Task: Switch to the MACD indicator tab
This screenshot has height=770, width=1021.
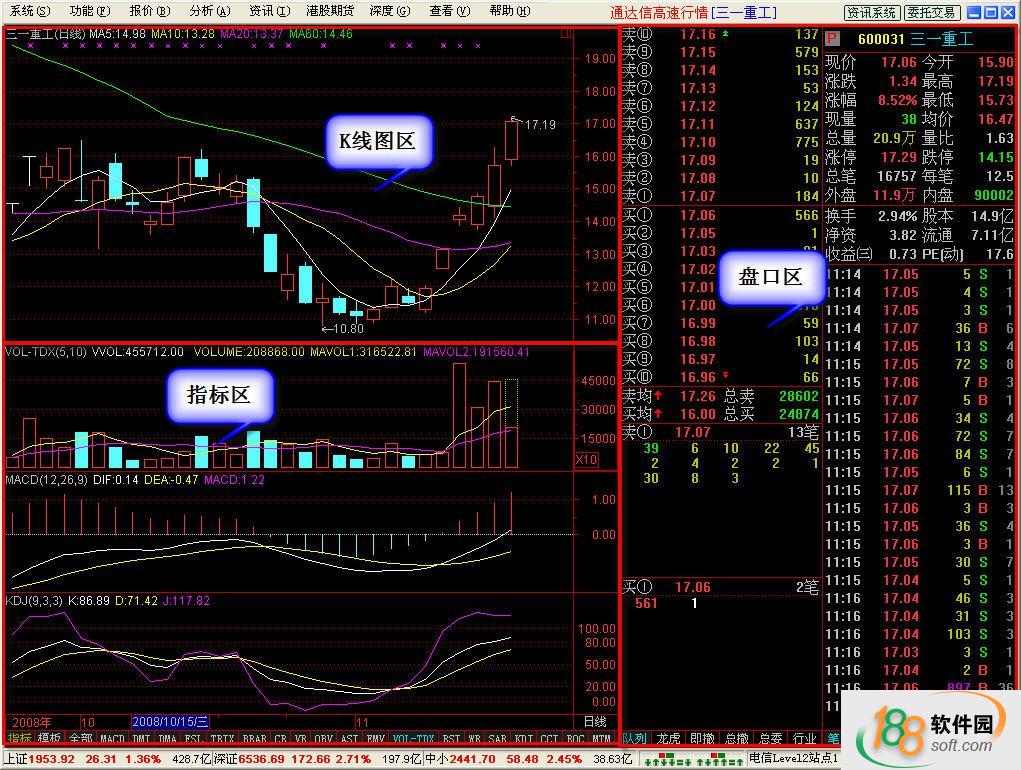Action: coord(112,738)
